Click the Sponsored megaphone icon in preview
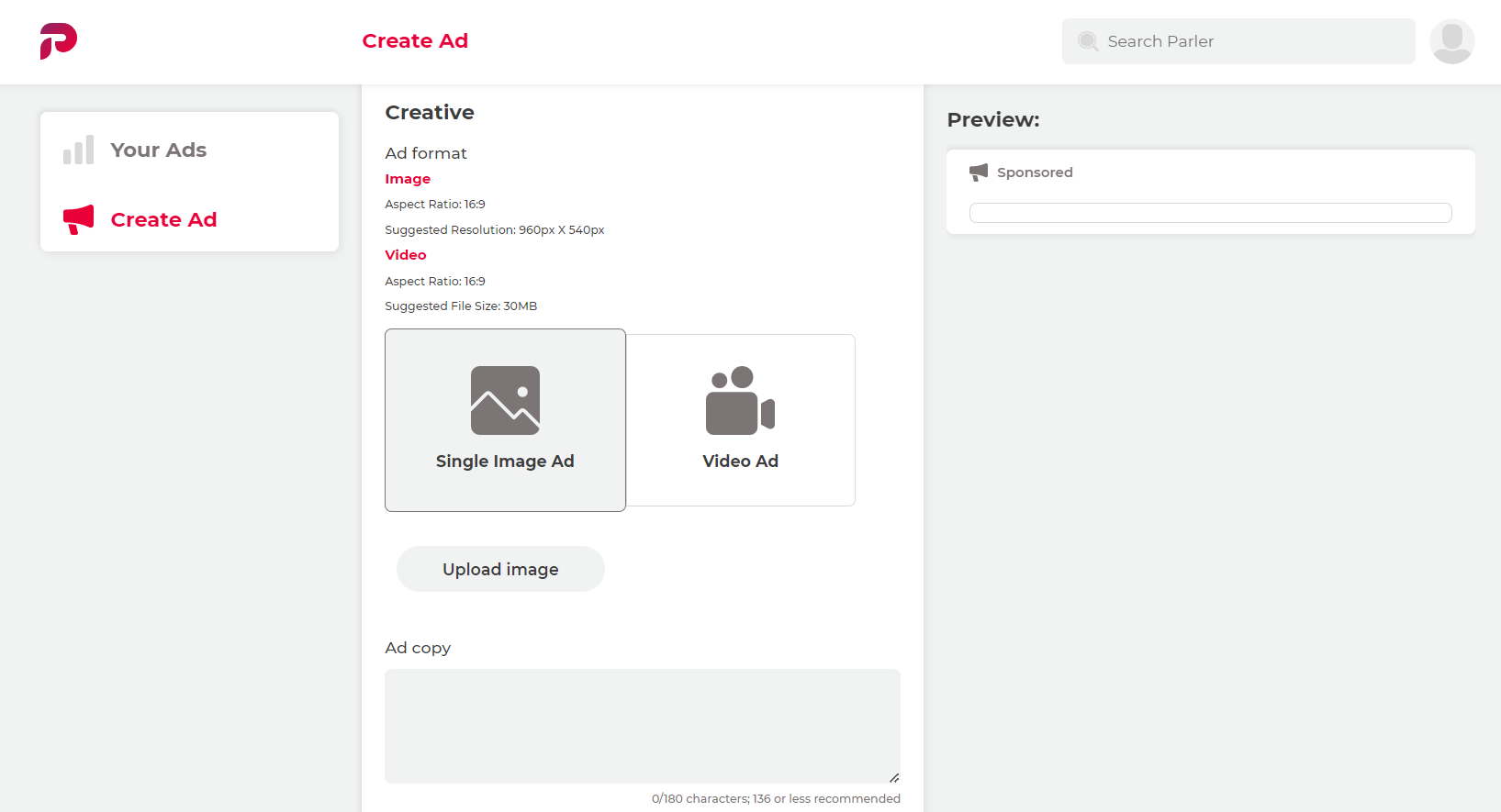The image size is (1501, 812). coord(979,172)
